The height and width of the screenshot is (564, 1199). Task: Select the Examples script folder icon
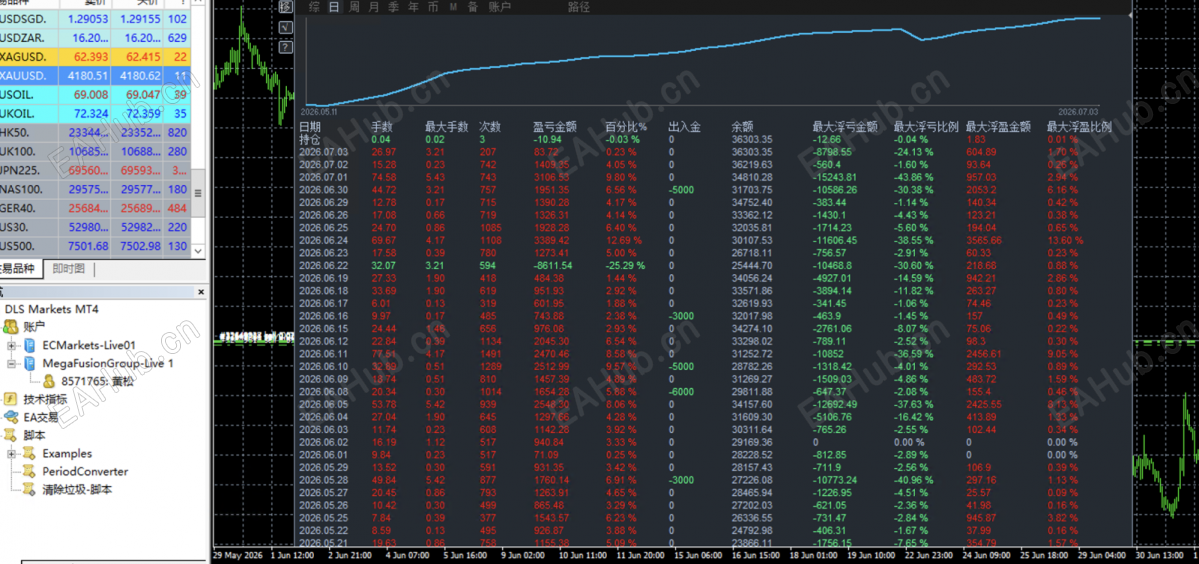[30, 453]
